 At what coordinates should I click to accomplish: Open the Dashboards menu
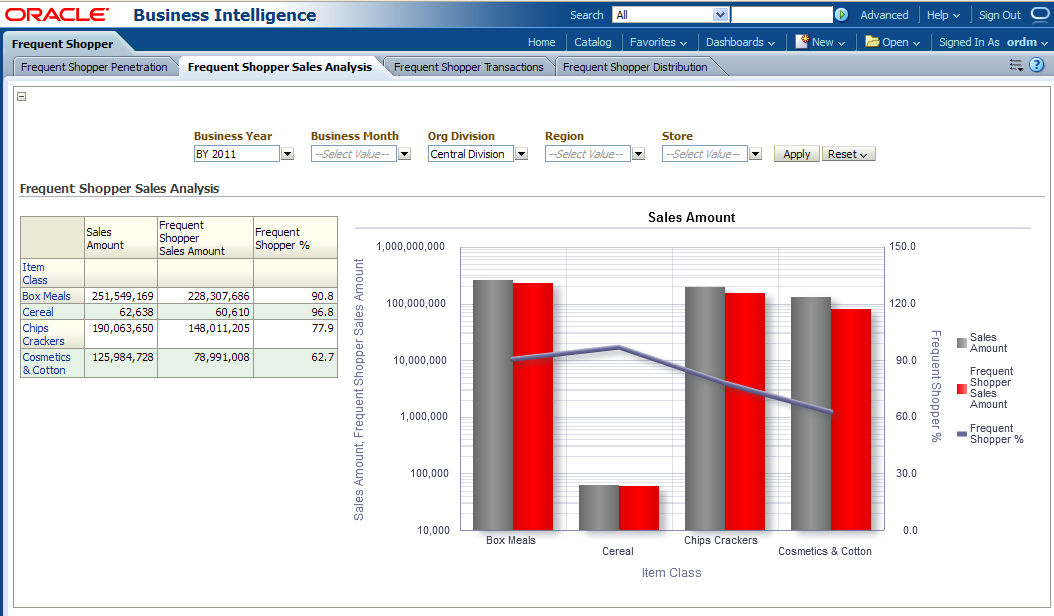pos(740,42)
